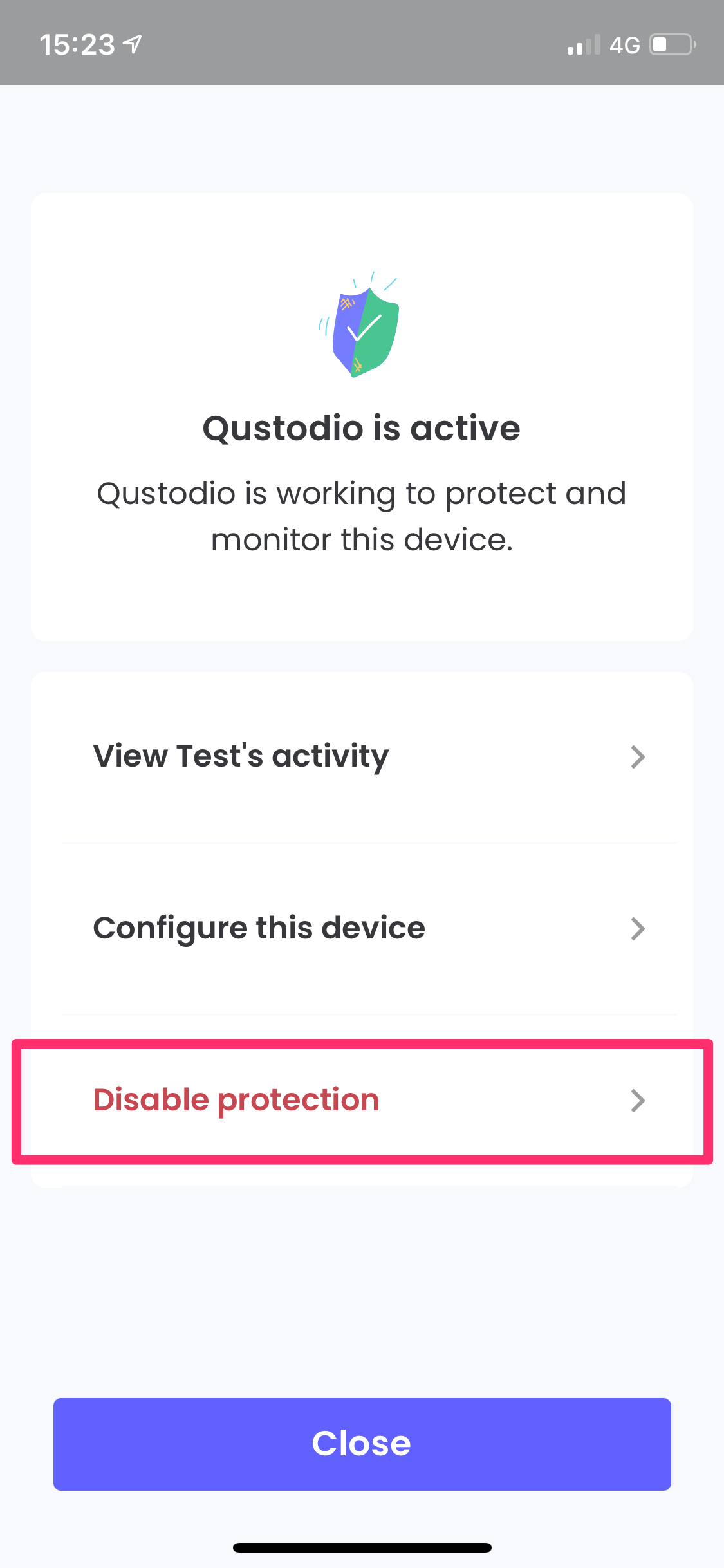Click the Qustodio is active heading
This screenshot has height=1568, width=724.
point(362,427)
